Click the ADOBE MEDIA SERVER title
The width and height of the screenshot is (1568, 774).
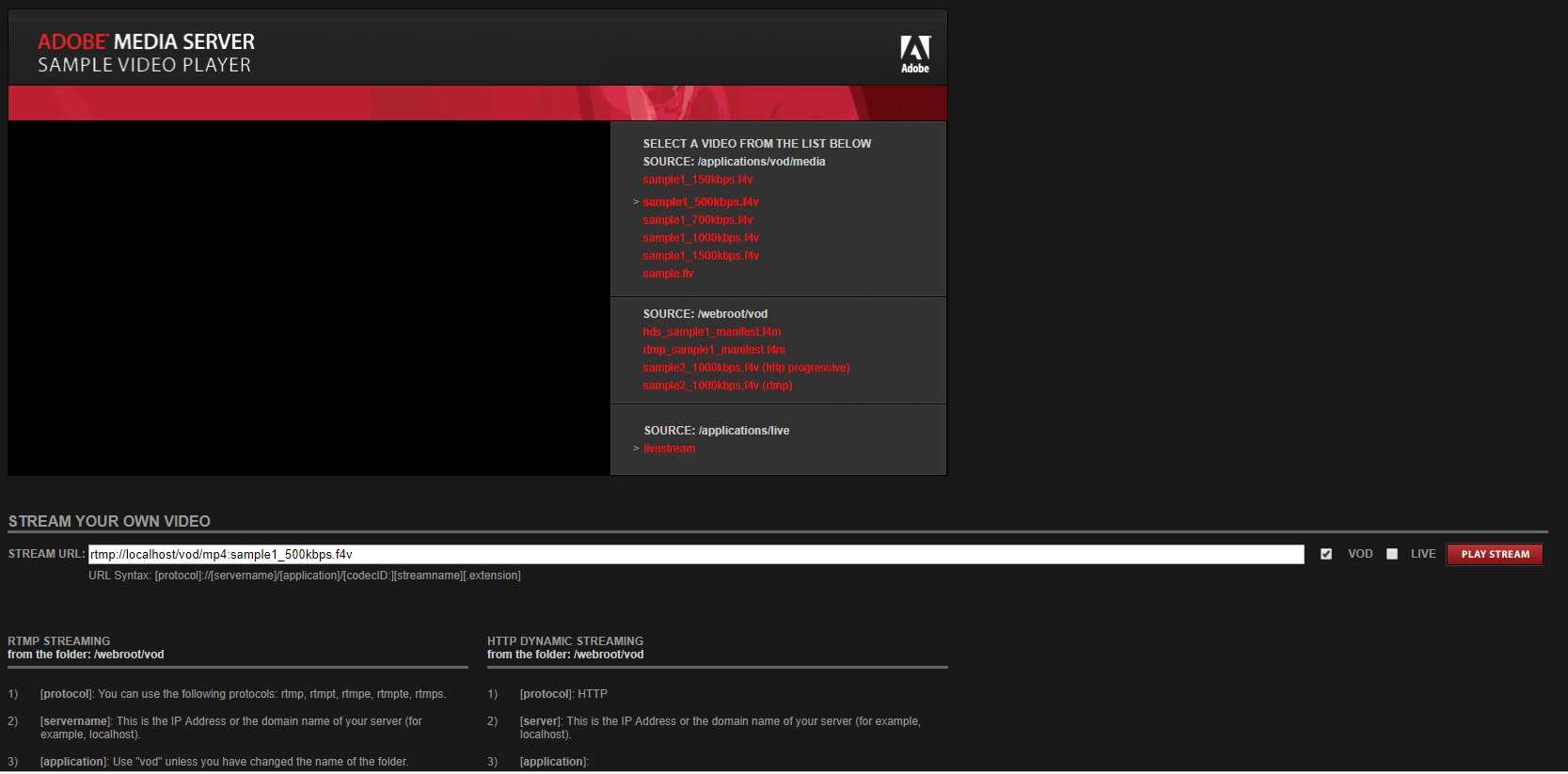pyautogui.click(x=146, y=41)
